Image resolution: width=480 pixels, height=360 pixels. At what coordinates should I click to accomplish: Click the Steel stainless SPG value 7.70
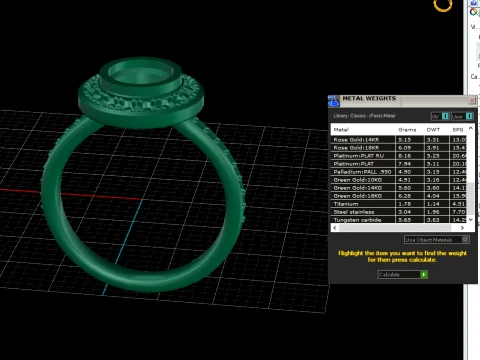coord(459,212)
